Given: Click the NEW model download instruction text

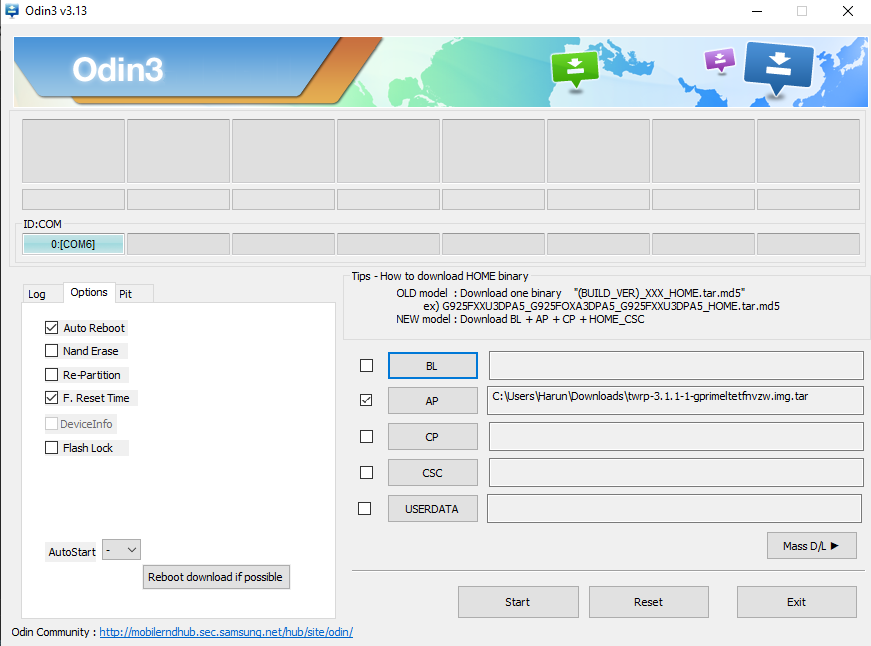Looking at the screenshot, I should (520, 319).
